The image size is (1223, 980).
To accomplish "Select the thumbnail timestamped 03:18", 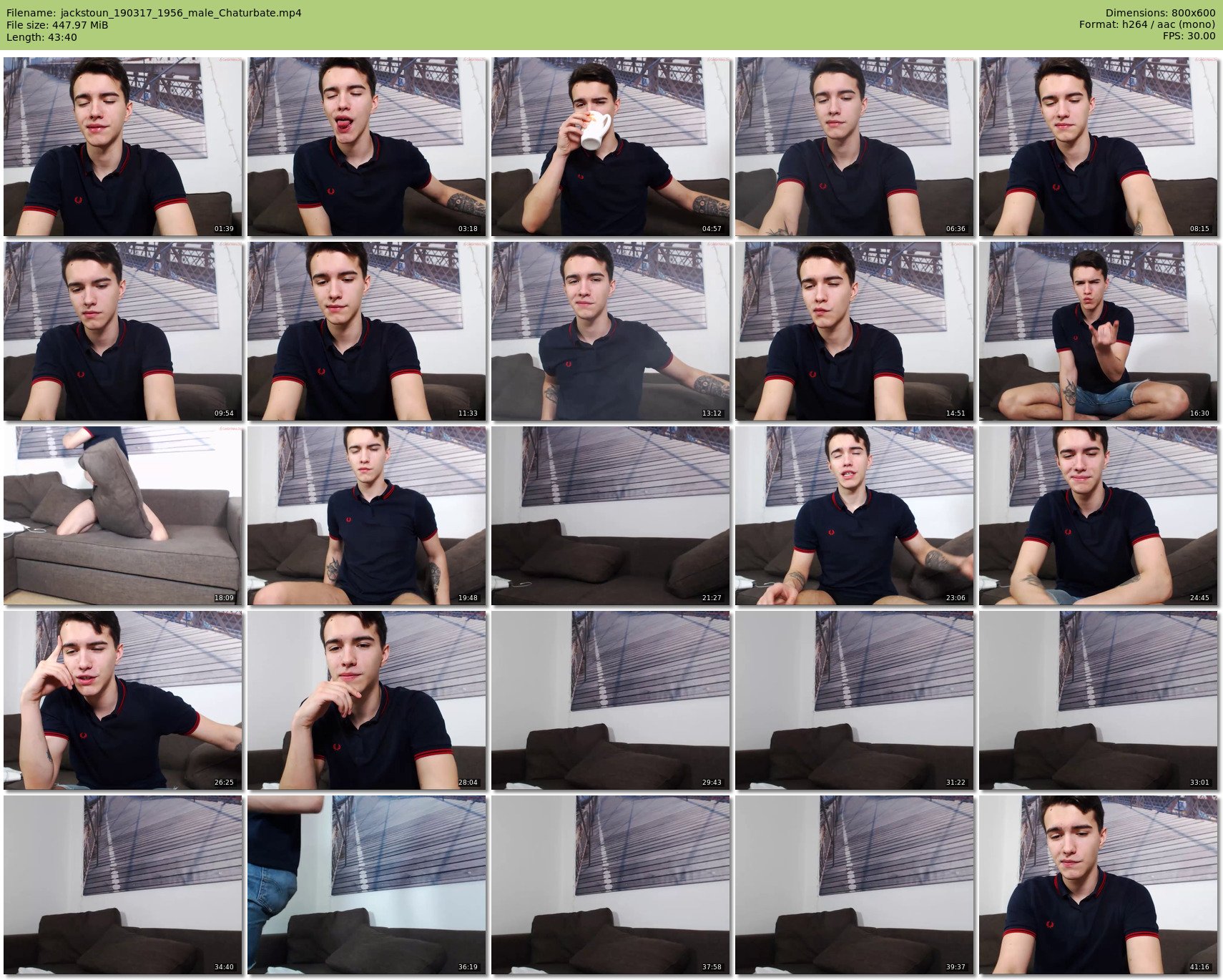I will 366,147.
